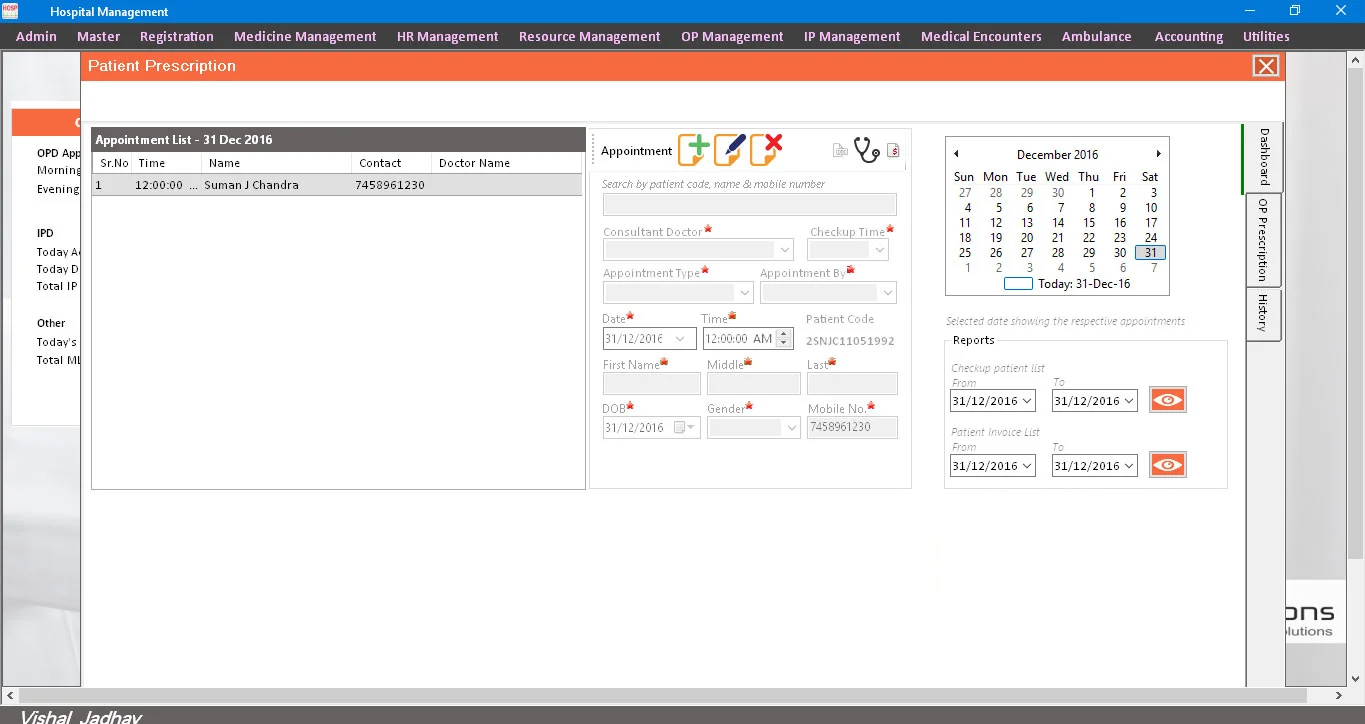Screen dimensions: 1365x724
Task: Go to previous month in calendar
Action: [x=956, y=154]
